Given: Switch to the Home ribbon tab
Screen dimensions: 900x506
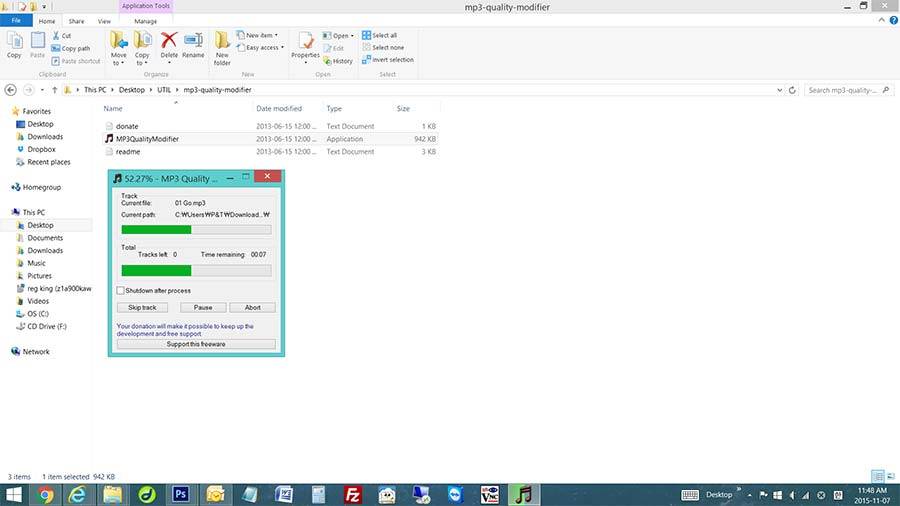Looking at the screenshot, I should tap(47, 21).
